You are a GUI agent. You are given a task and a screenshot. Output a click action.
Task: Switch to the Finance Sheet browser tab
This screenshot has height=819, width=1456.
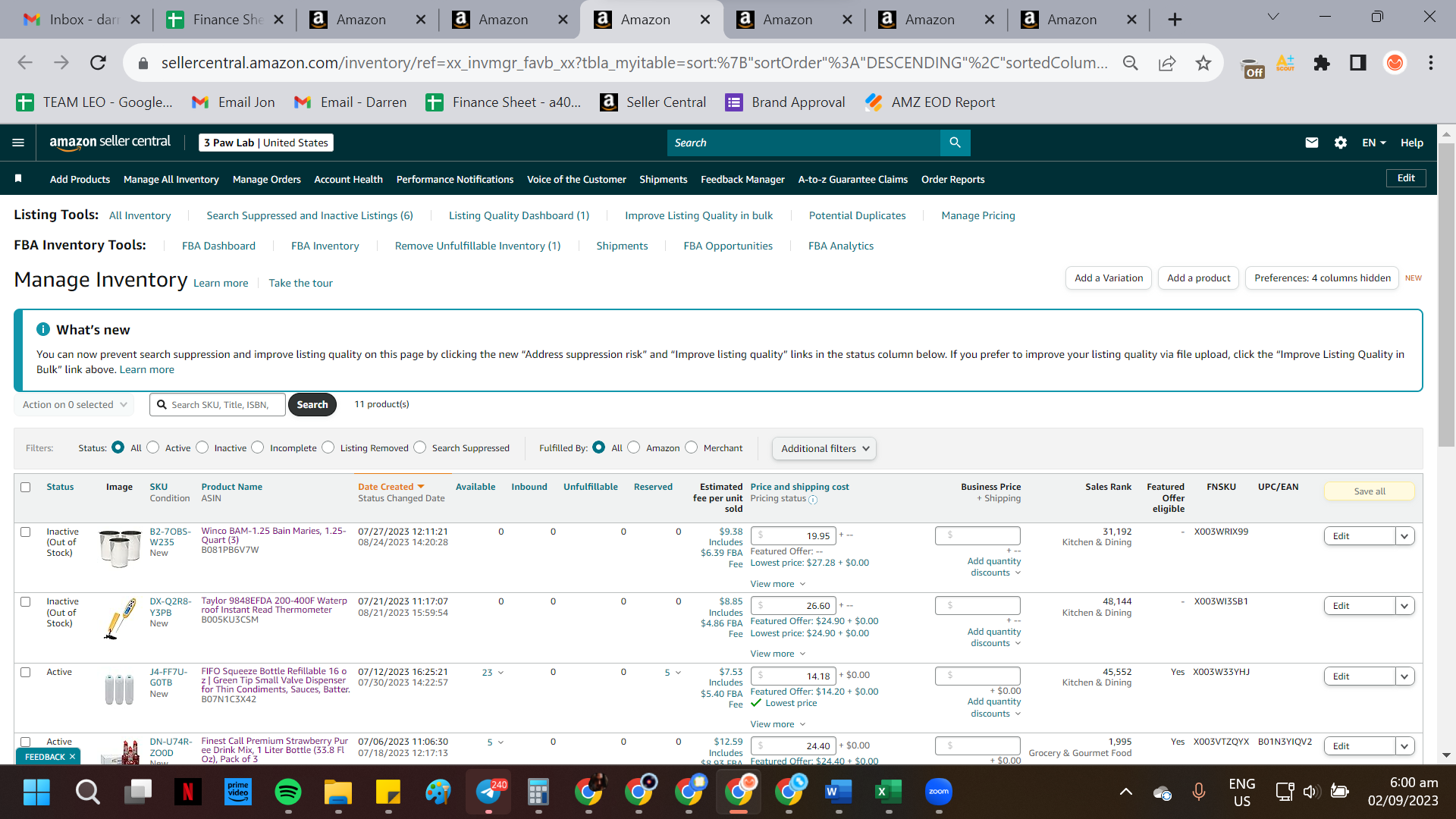point(224,20)
